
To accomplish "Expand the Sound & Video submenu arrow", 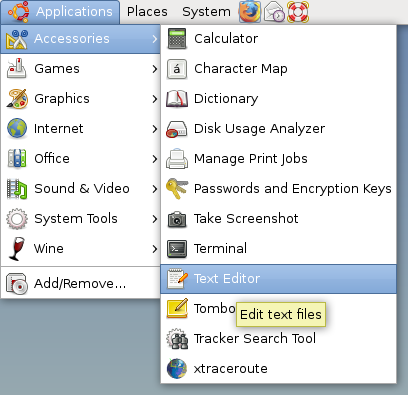I will coord(154,189).
